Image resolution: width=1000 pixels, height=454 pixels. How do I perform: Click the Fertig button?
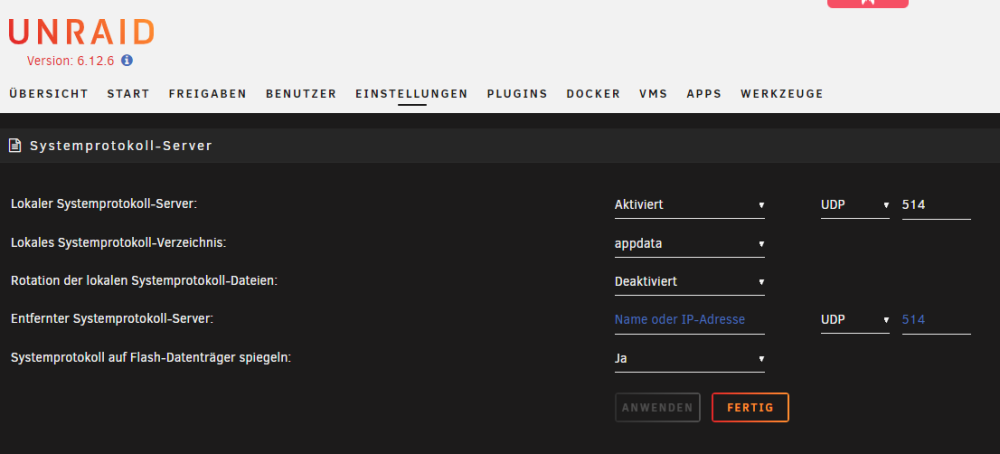(x=750, y=407)
